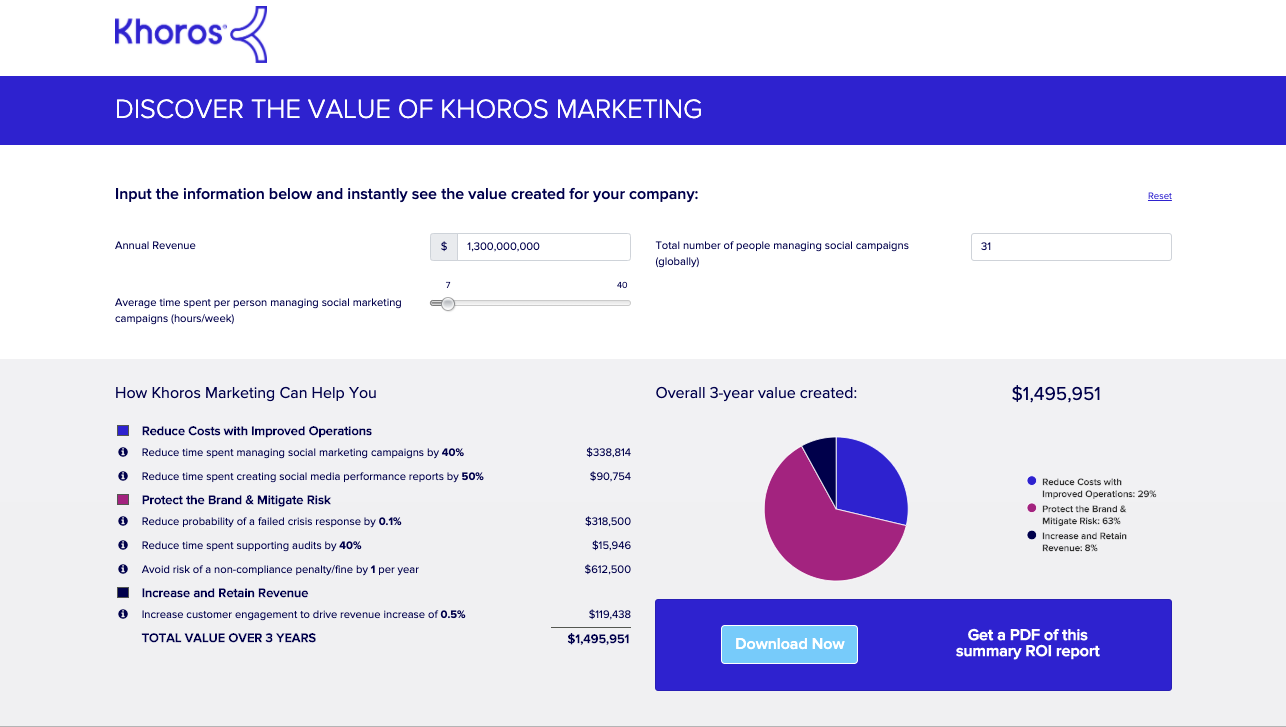Open info icon for supporting audits row

pyautogui.click(x=123, y=545)
